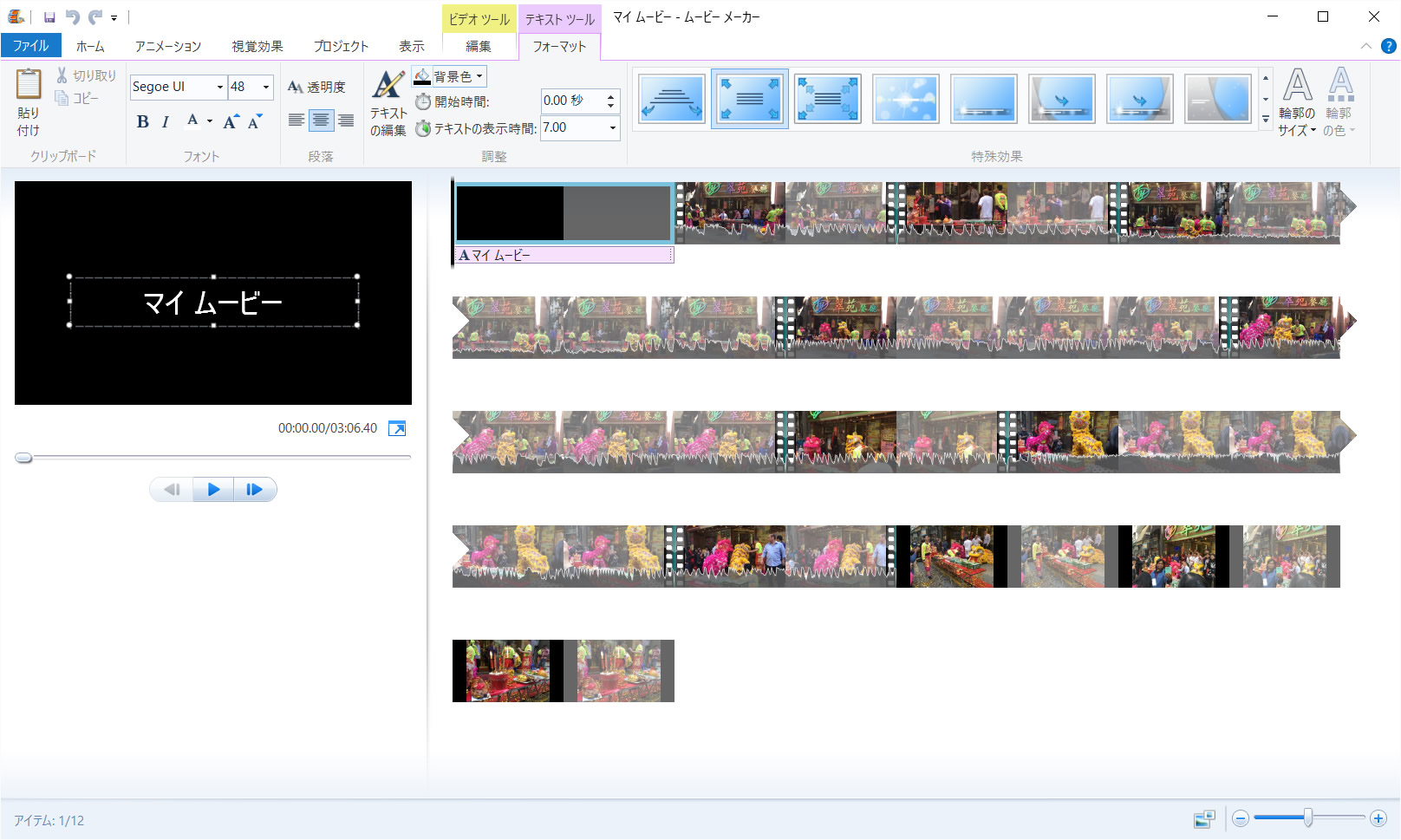Click the zoom in plus icon

(x=1378, y=818)
